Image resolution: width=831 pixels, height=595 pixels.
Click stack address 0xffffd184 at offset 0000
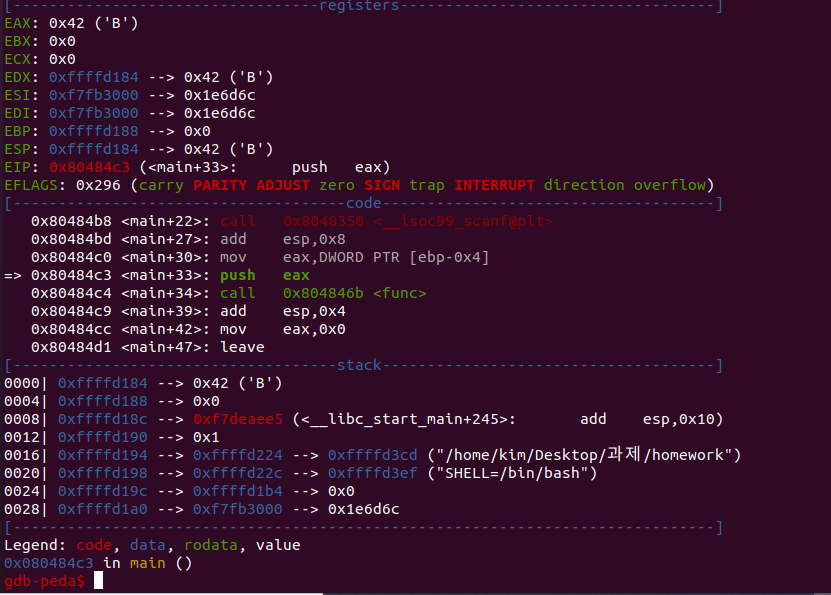coord(103,384)
